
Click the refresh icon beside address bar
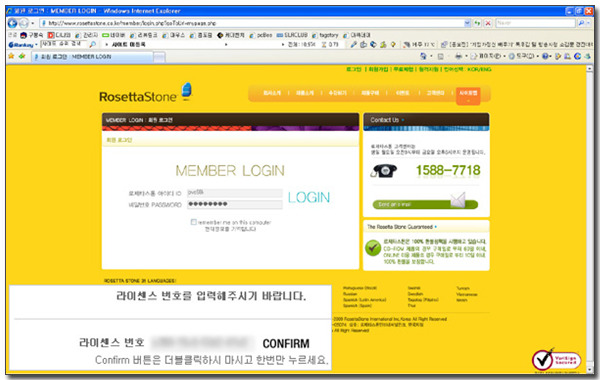[x=477, y=23]
